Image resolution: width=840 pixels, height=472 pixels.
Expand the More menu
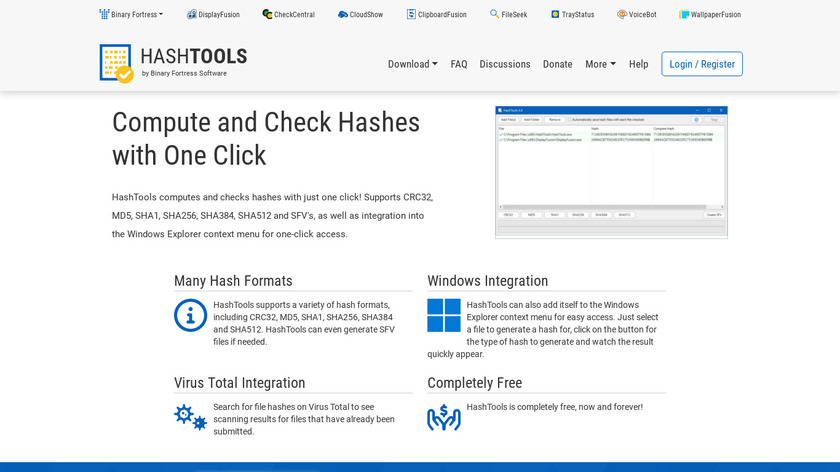(601, 64)
